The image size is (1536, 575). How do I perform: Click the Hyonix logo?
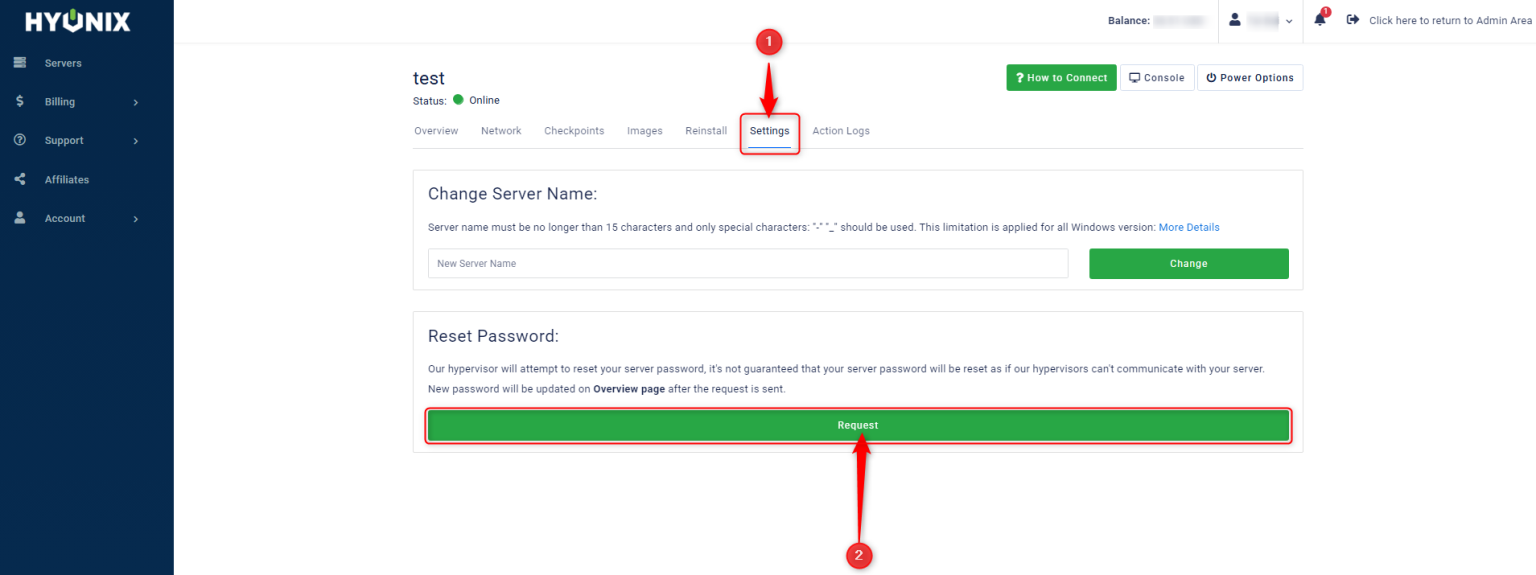pyautogui.click(x=77, y=22)
